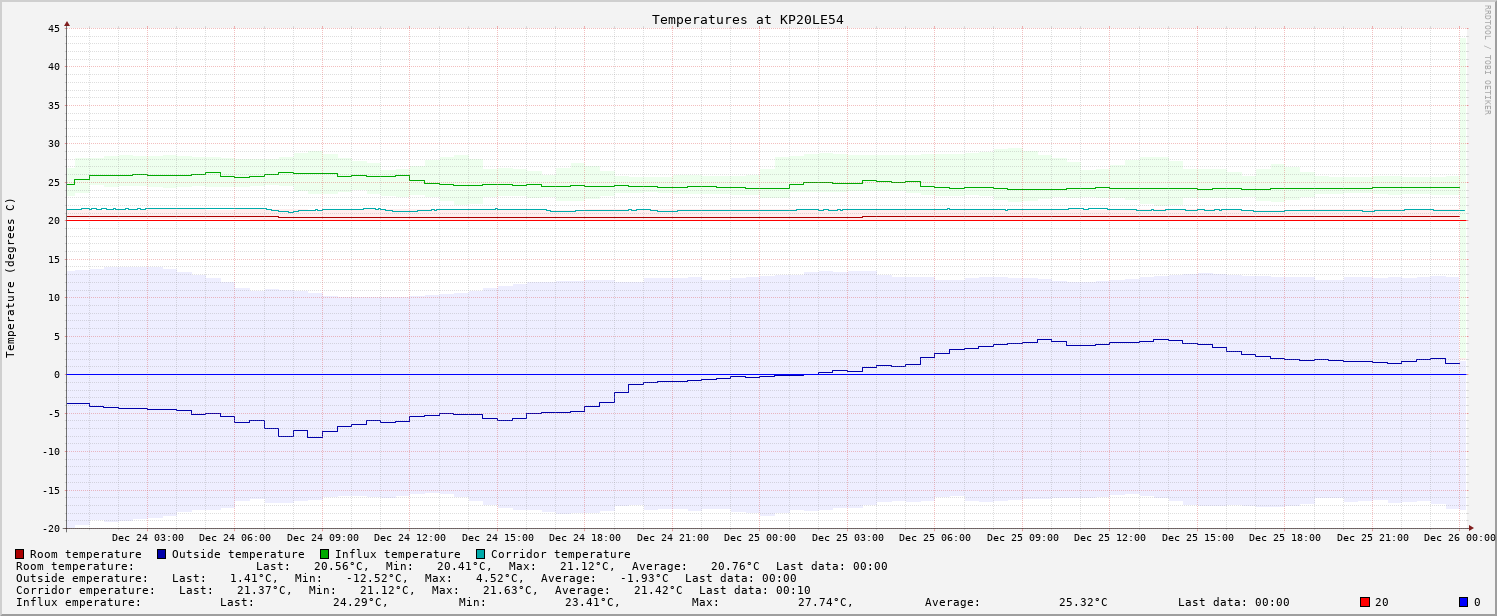Viewport: 1497px width, 616px height.
Task: Click the chart title Temperatures at KP20LE54
Action: (x=747, y=19)
